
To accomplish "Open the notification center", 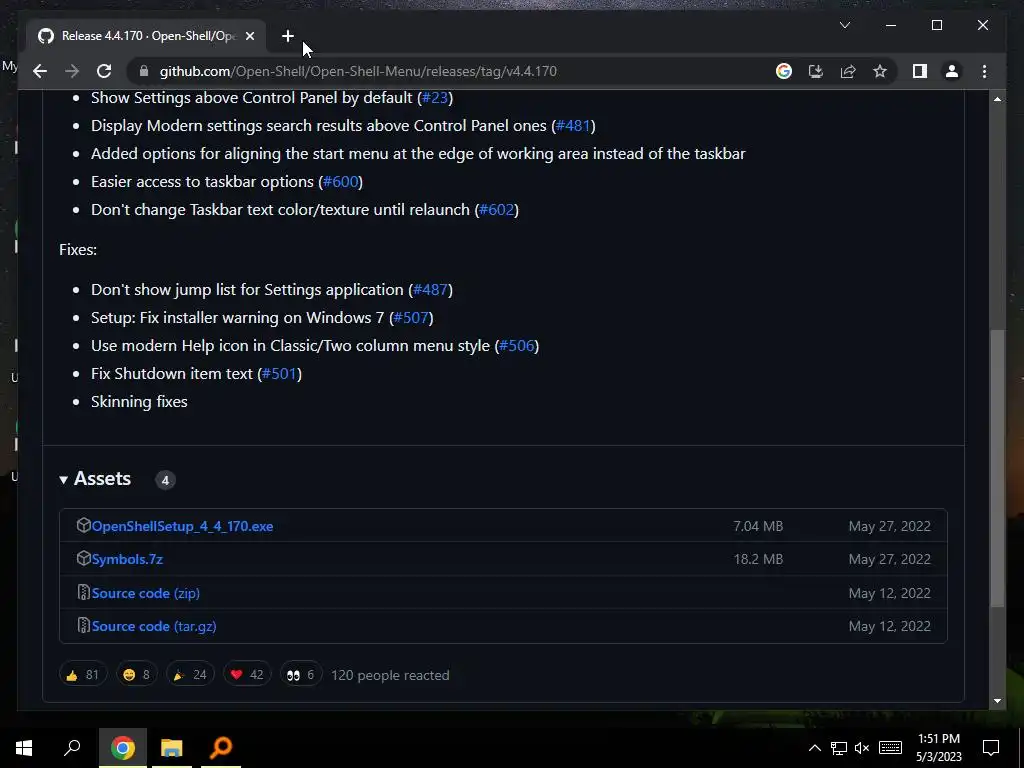I will click(x=991, y=748).
